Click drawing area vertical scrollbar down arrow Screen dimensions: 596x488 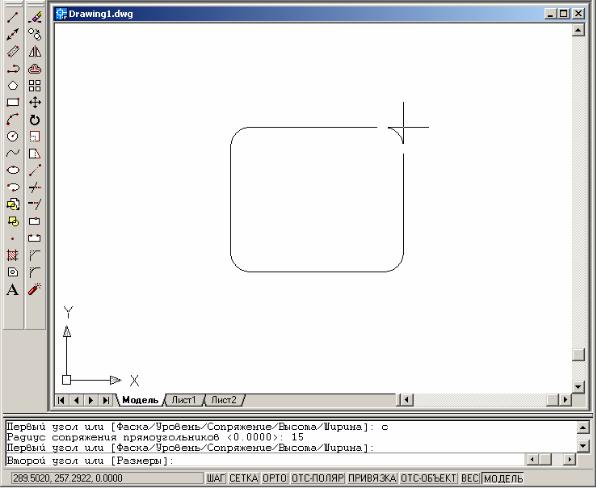578,387
